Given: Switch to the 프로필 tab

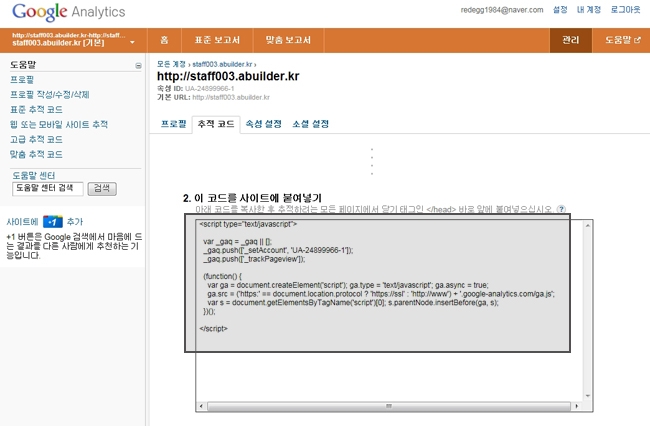Looking at the screenshot, I should [174, 124].
